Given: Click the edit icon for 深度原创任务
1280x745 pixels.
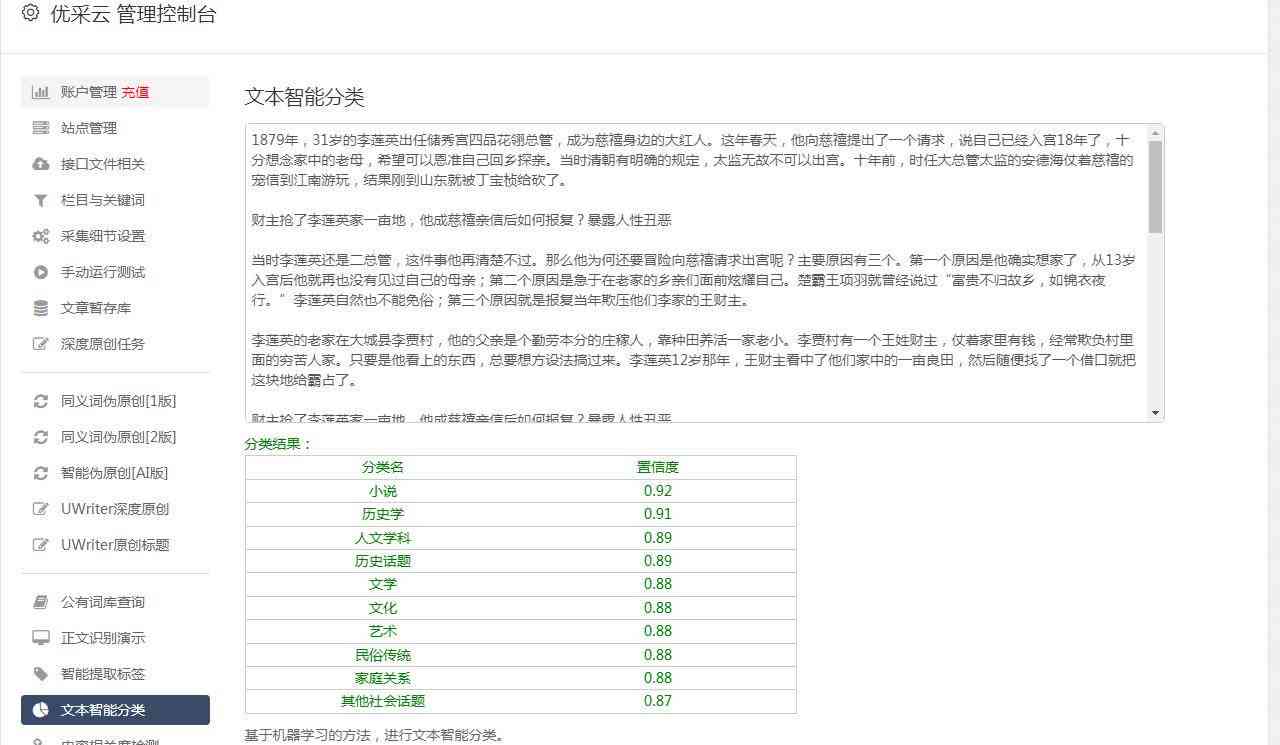Looking at the screenshot, I should click(x=40, y=344).
